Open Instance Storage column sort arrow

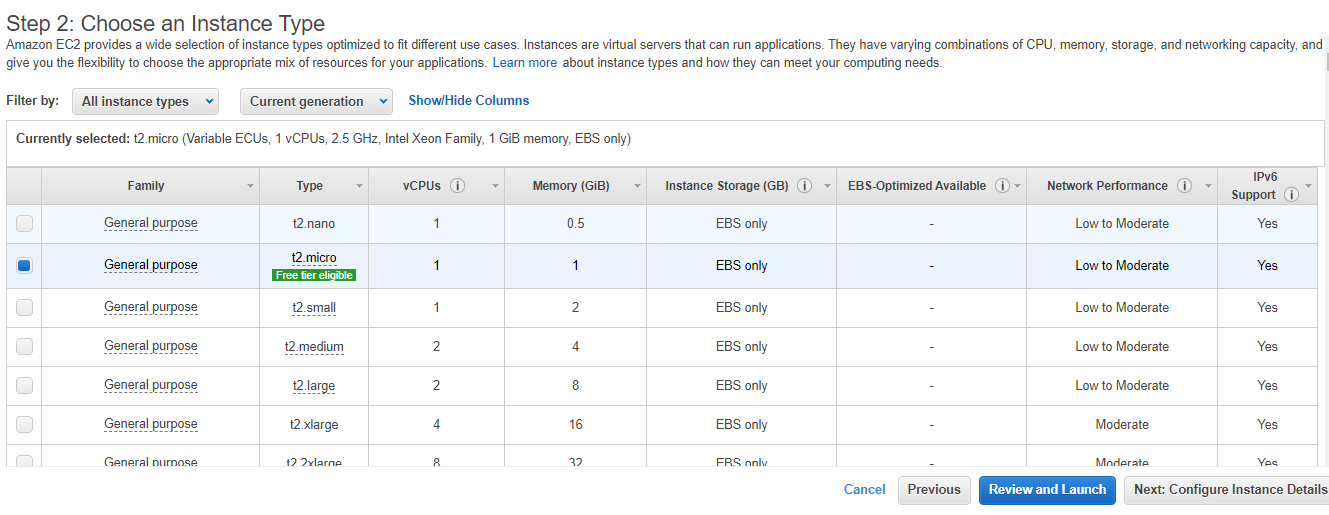click(827, 187)
